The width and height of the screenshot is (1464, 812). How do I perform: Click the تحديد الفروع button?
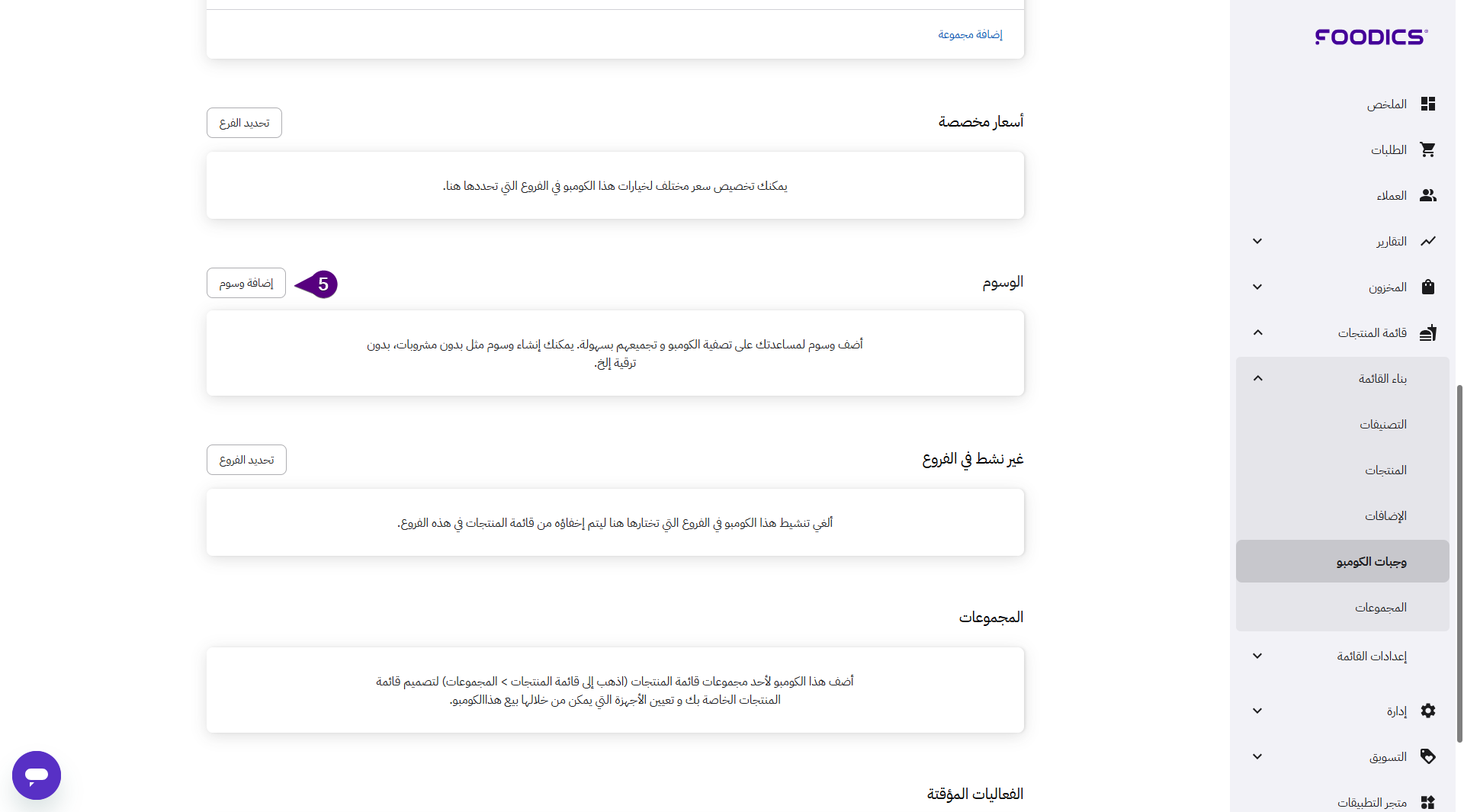(x=246, y=461)
